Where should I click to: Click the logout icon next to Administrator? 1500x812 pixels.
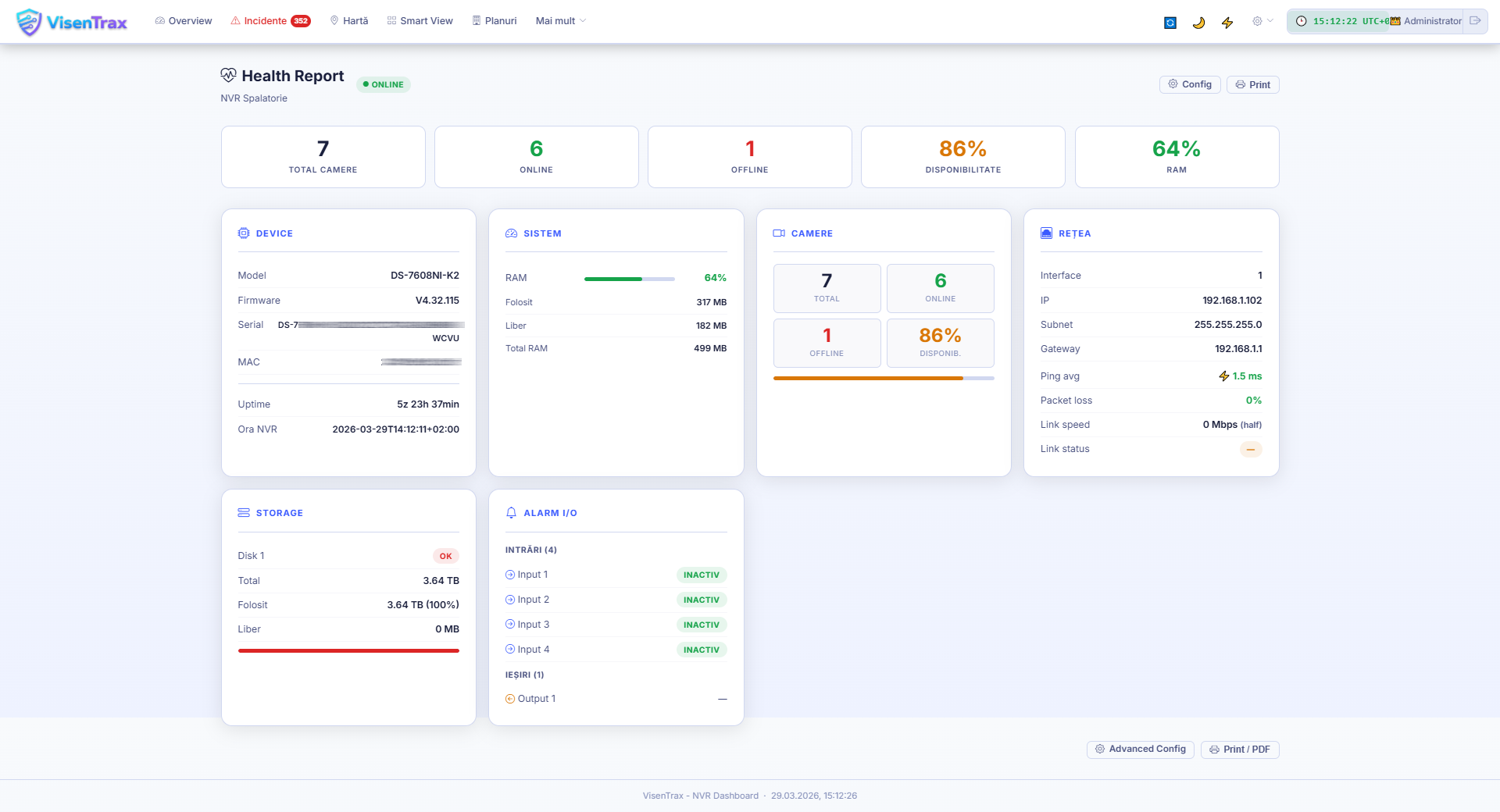pyautogui.click(x=1475, y=21)
